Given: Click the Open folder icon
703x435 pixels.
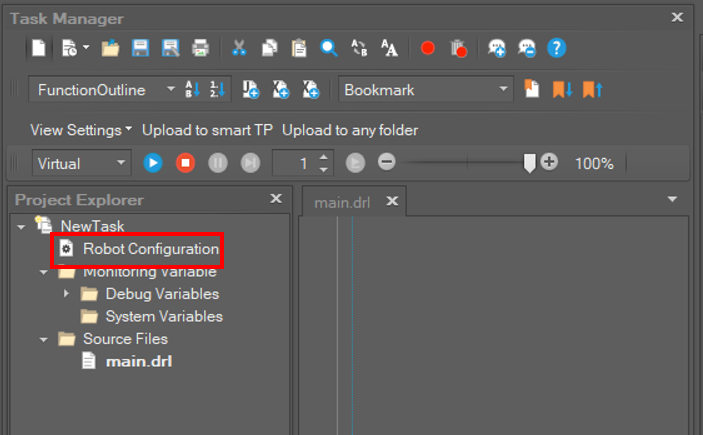Looking at the screenshot, I should pos(111,48).
